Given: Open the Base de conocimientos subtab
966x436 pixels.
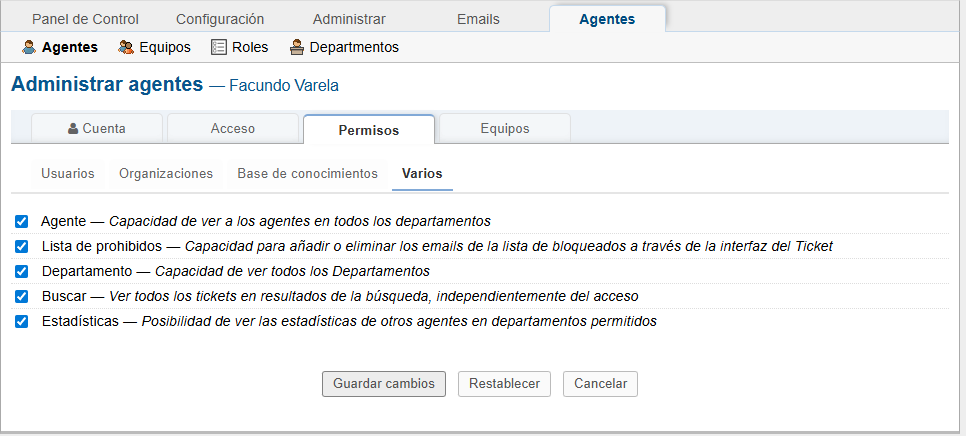Looking at the screenshot, I should coord(307,174).
